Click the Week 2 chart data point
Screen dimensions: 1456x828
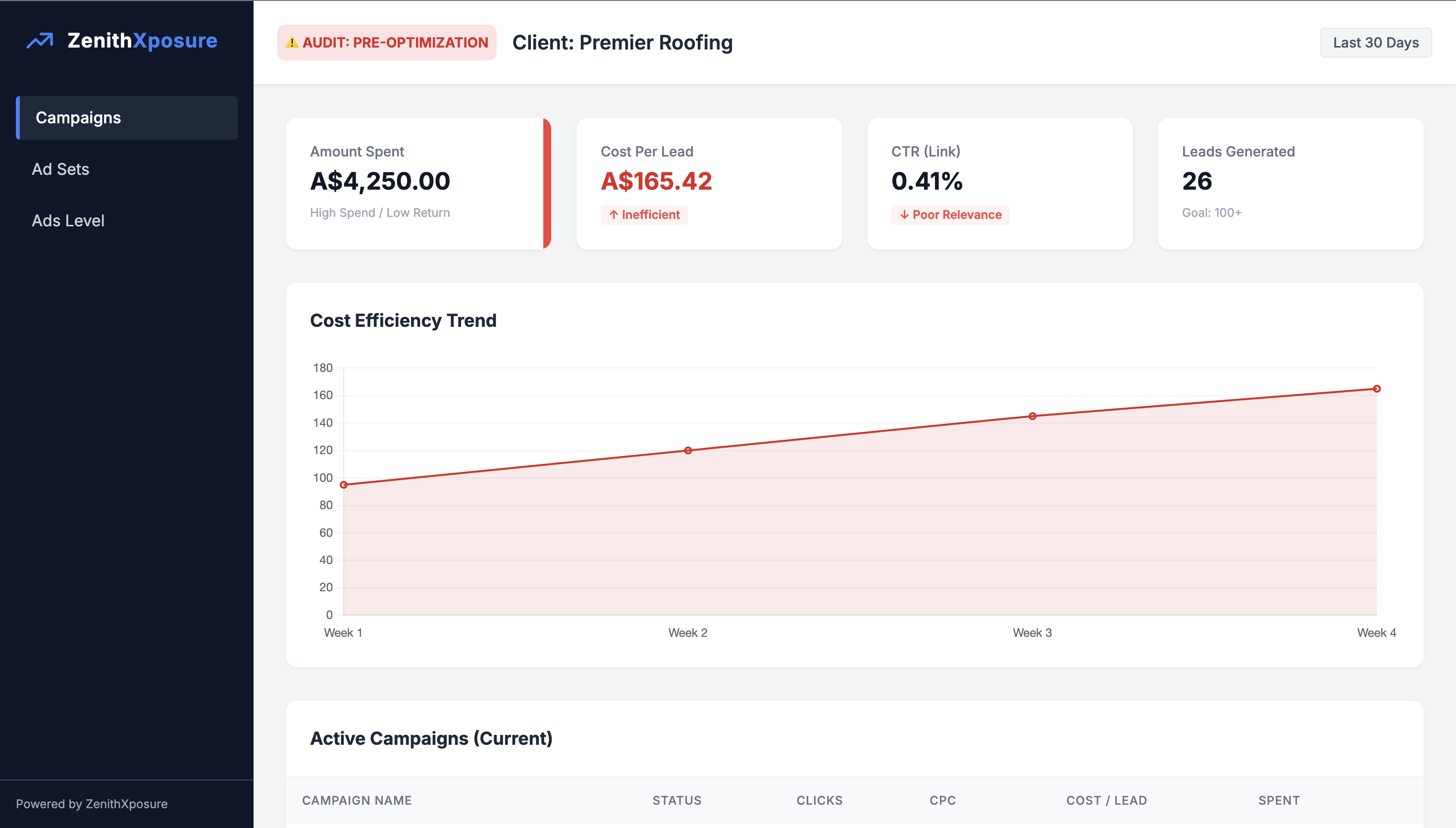click(688, 450)
